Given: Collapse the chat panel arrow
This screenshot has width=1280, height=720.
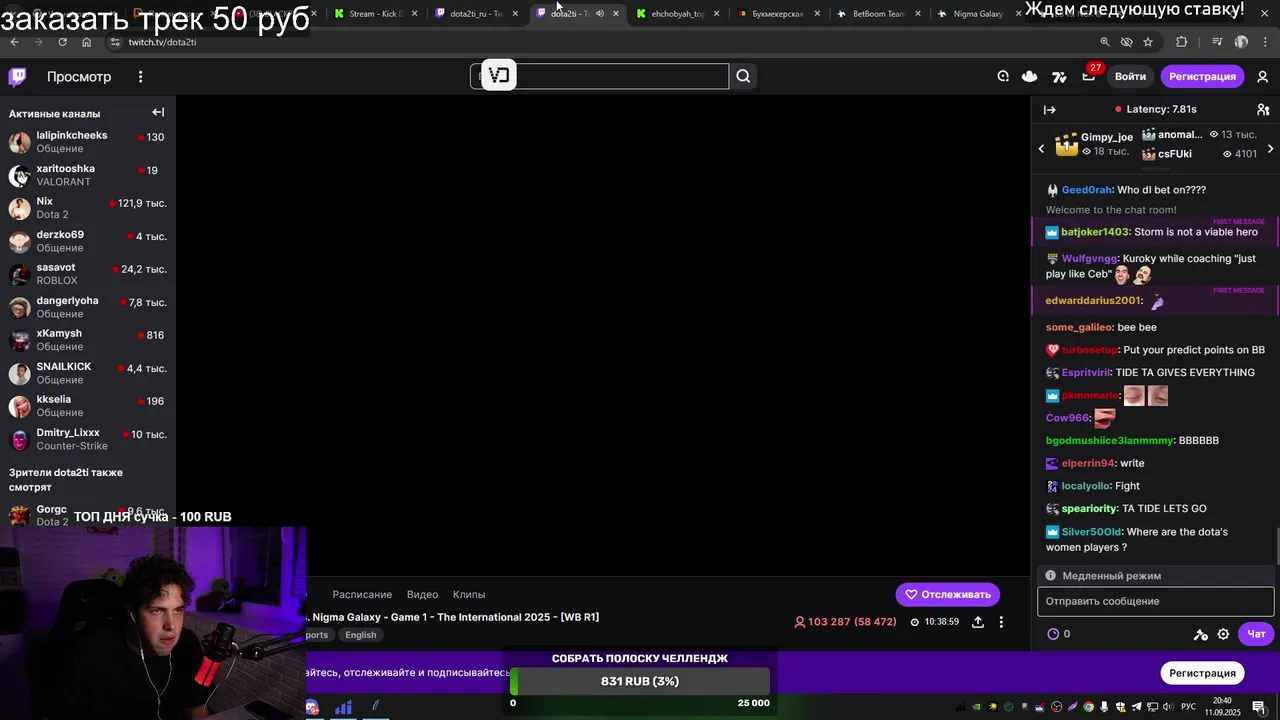Looking at the screenshot, I should pos(1049,110).
